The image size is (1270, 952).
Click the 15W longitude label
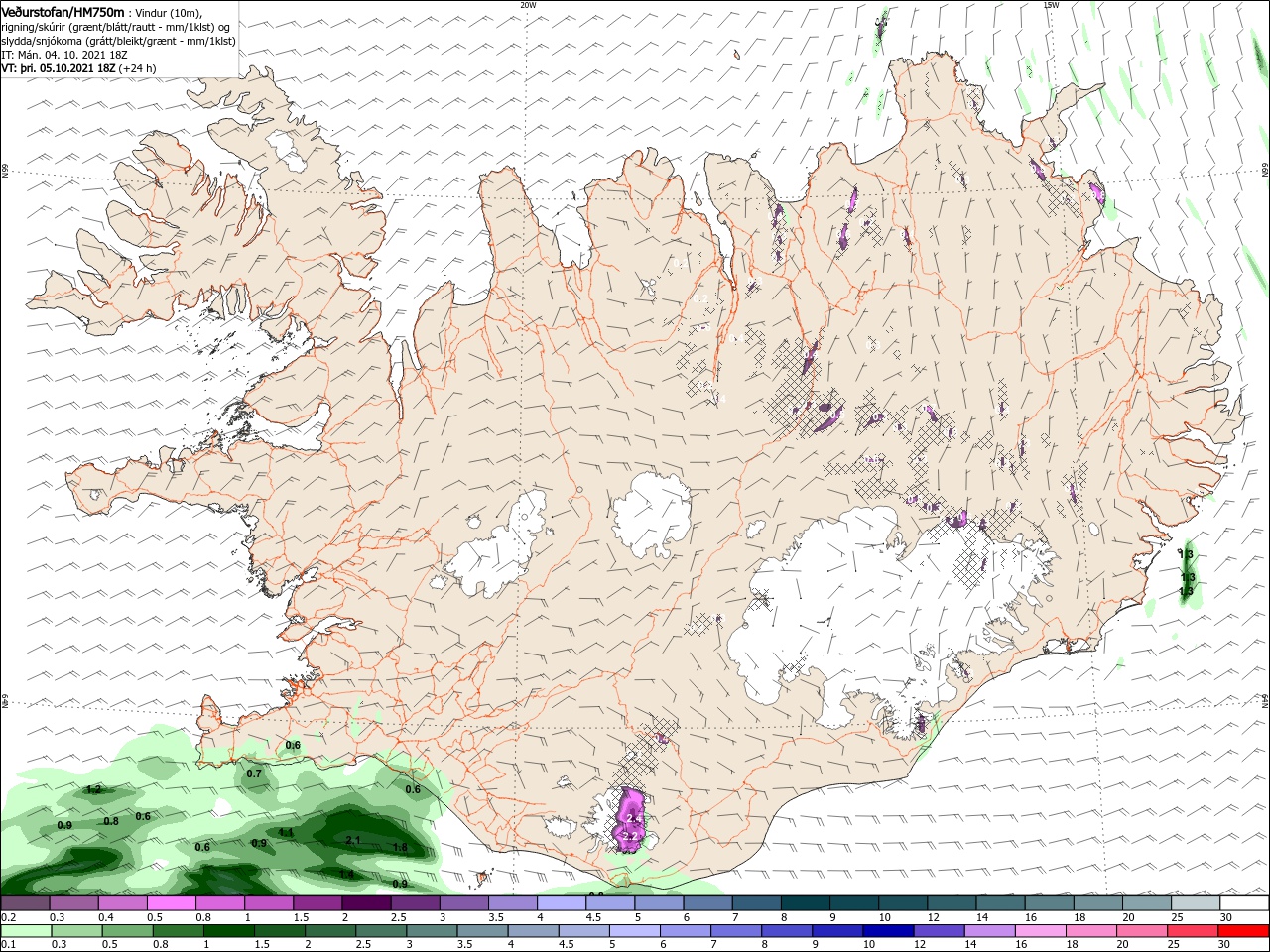pyautogui.click(x=1051, y=4)
